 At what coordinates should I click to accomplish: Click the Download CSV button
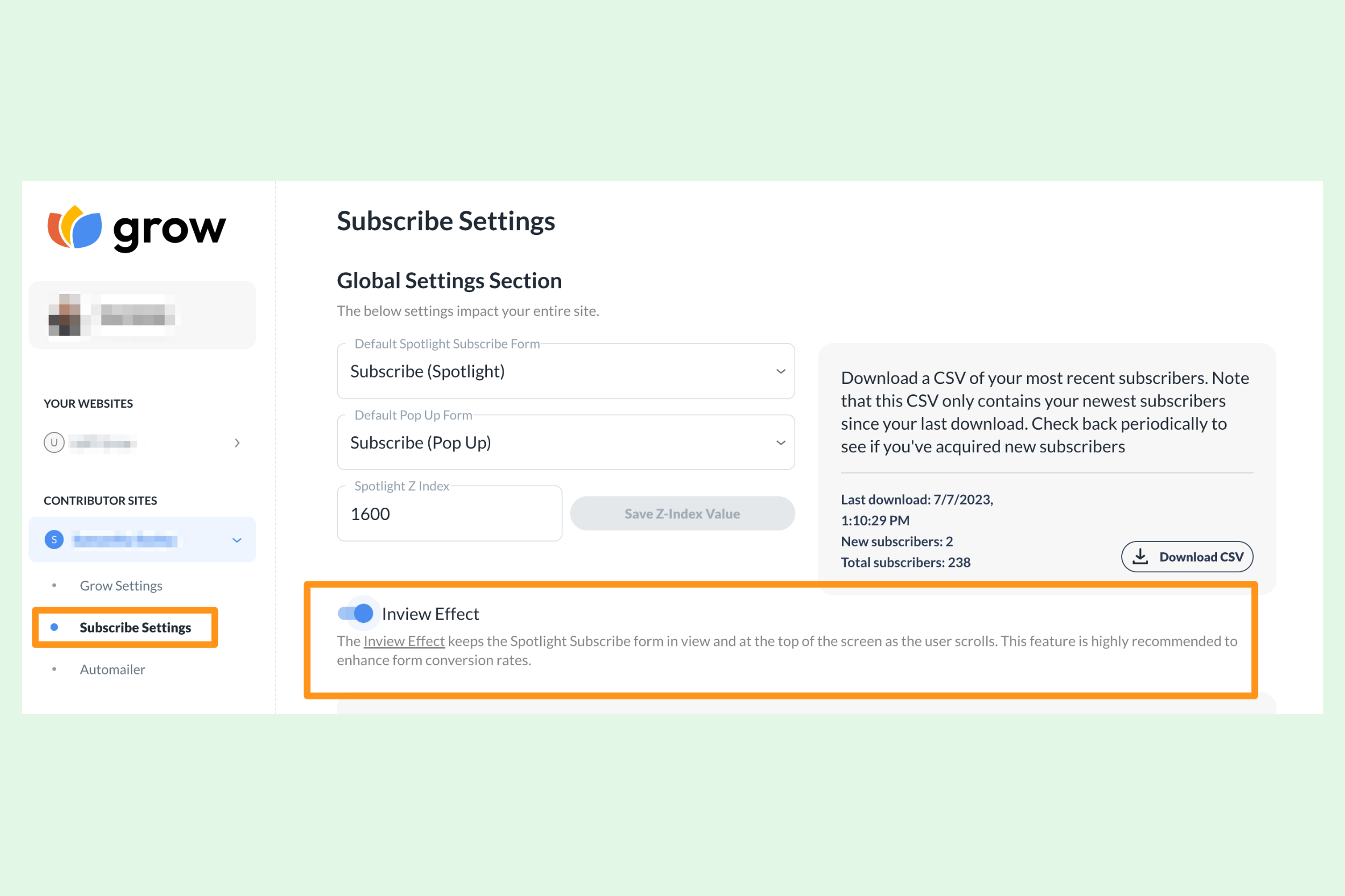(x=1187, y=557)
